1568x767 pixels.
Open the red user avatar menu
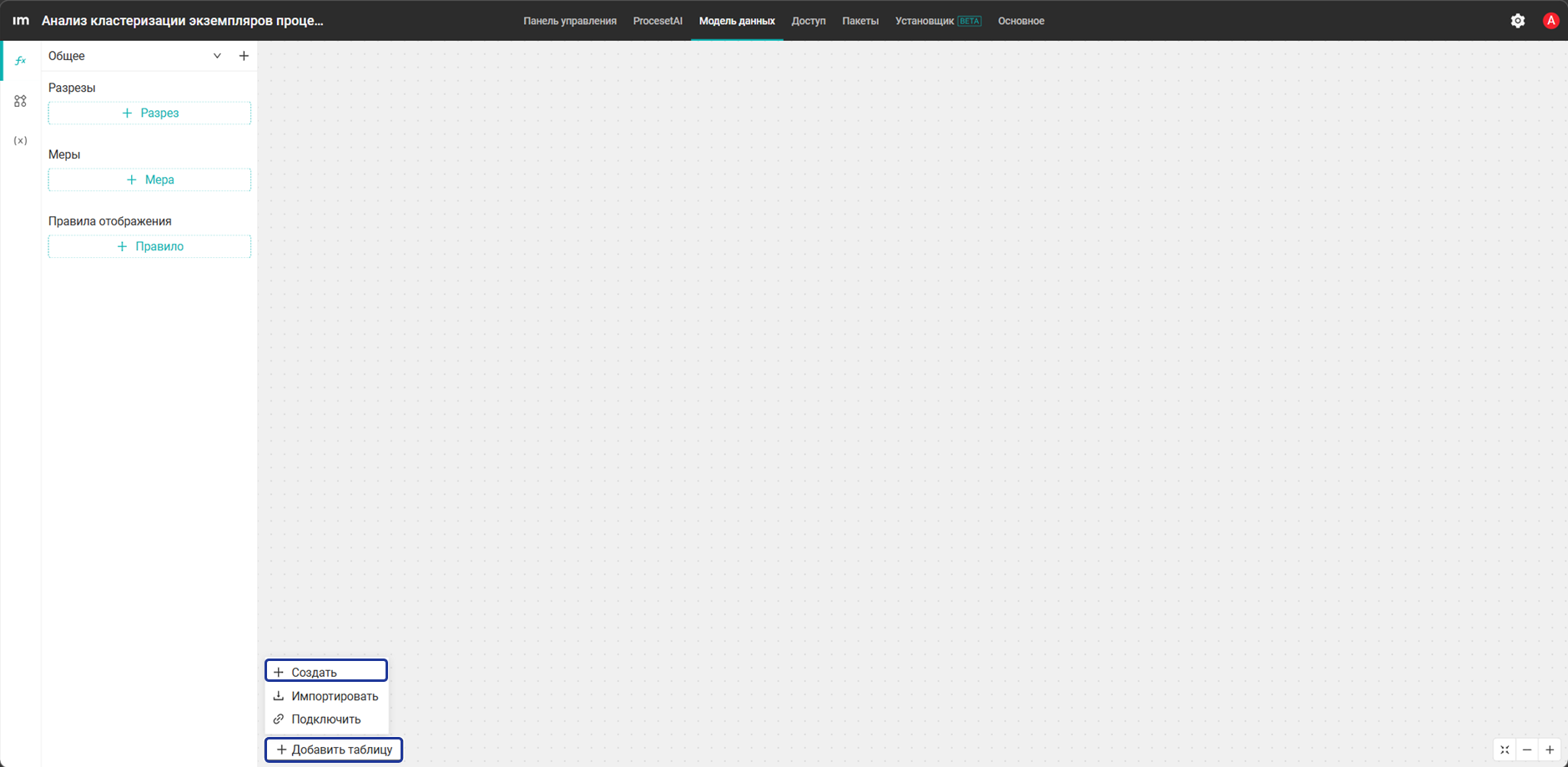click(1550, 21)
